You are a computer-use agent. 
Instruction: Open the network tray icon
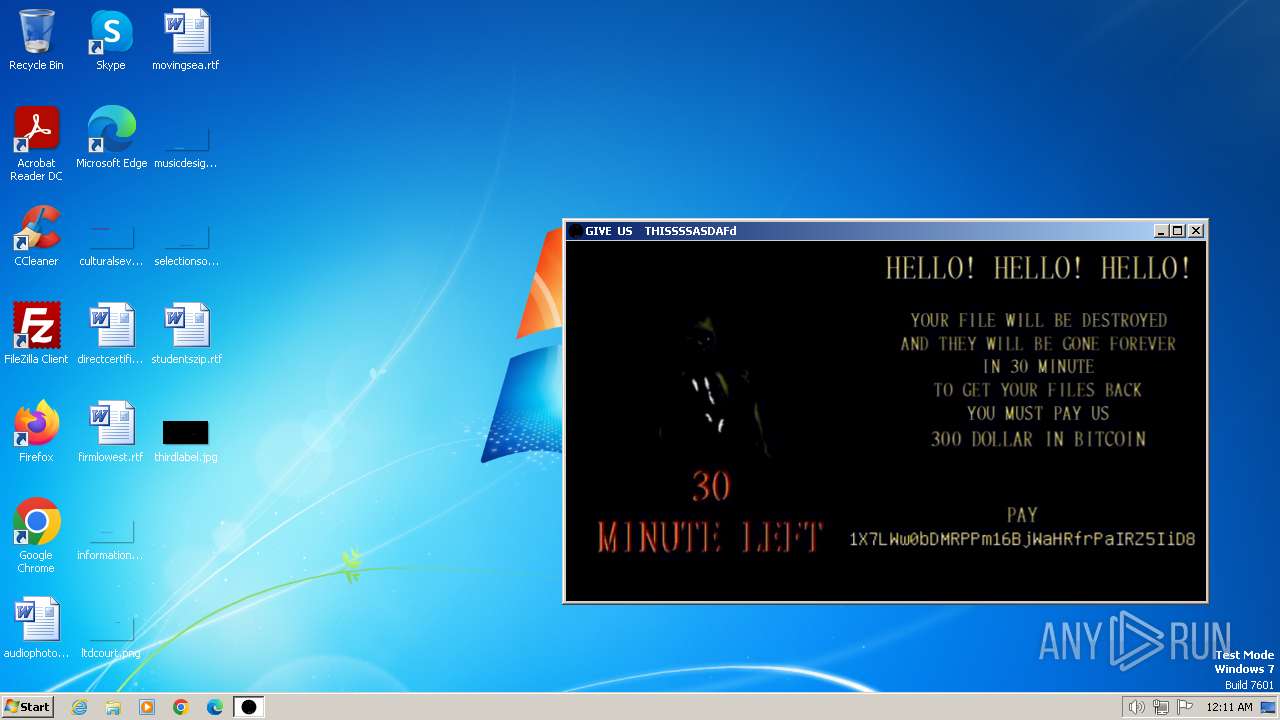(1160, 707)
